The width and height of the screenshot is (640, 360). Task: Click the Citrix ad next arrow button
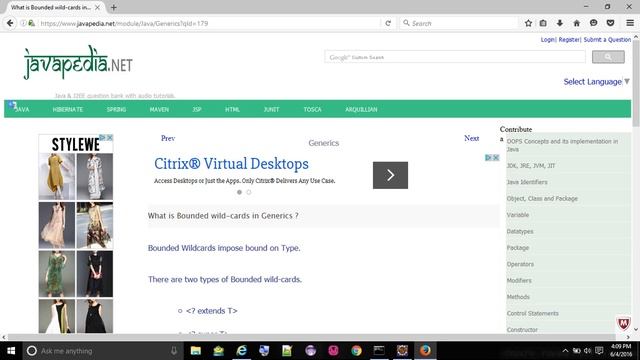390,175
